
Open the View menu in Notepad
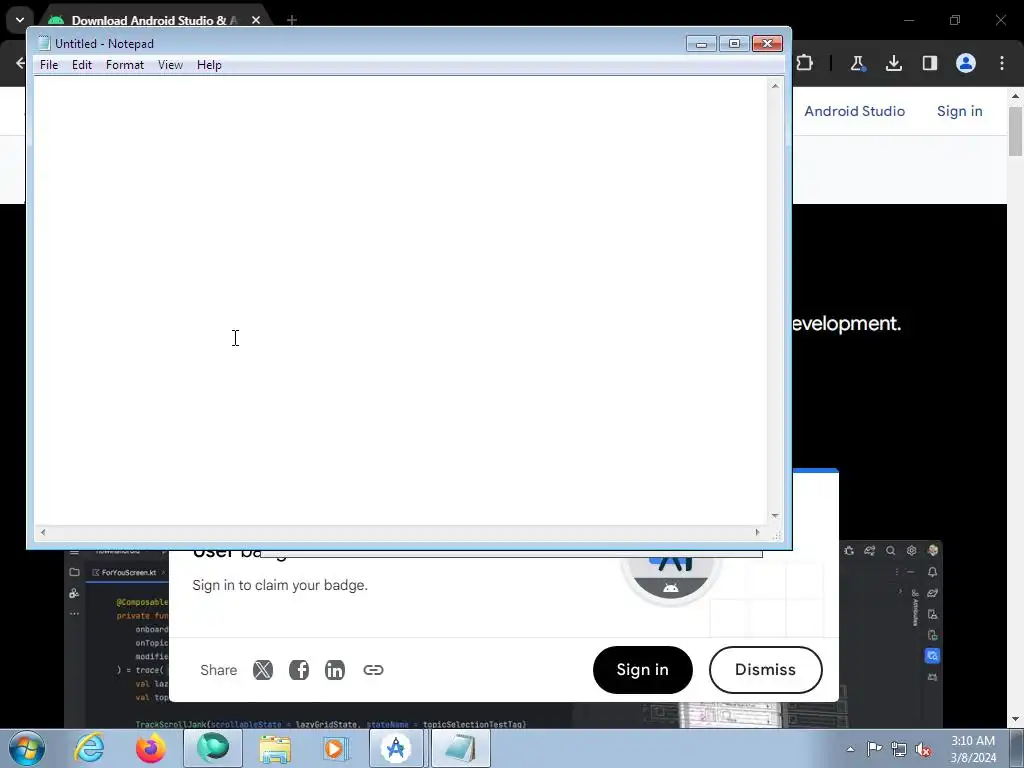point(170,65)
